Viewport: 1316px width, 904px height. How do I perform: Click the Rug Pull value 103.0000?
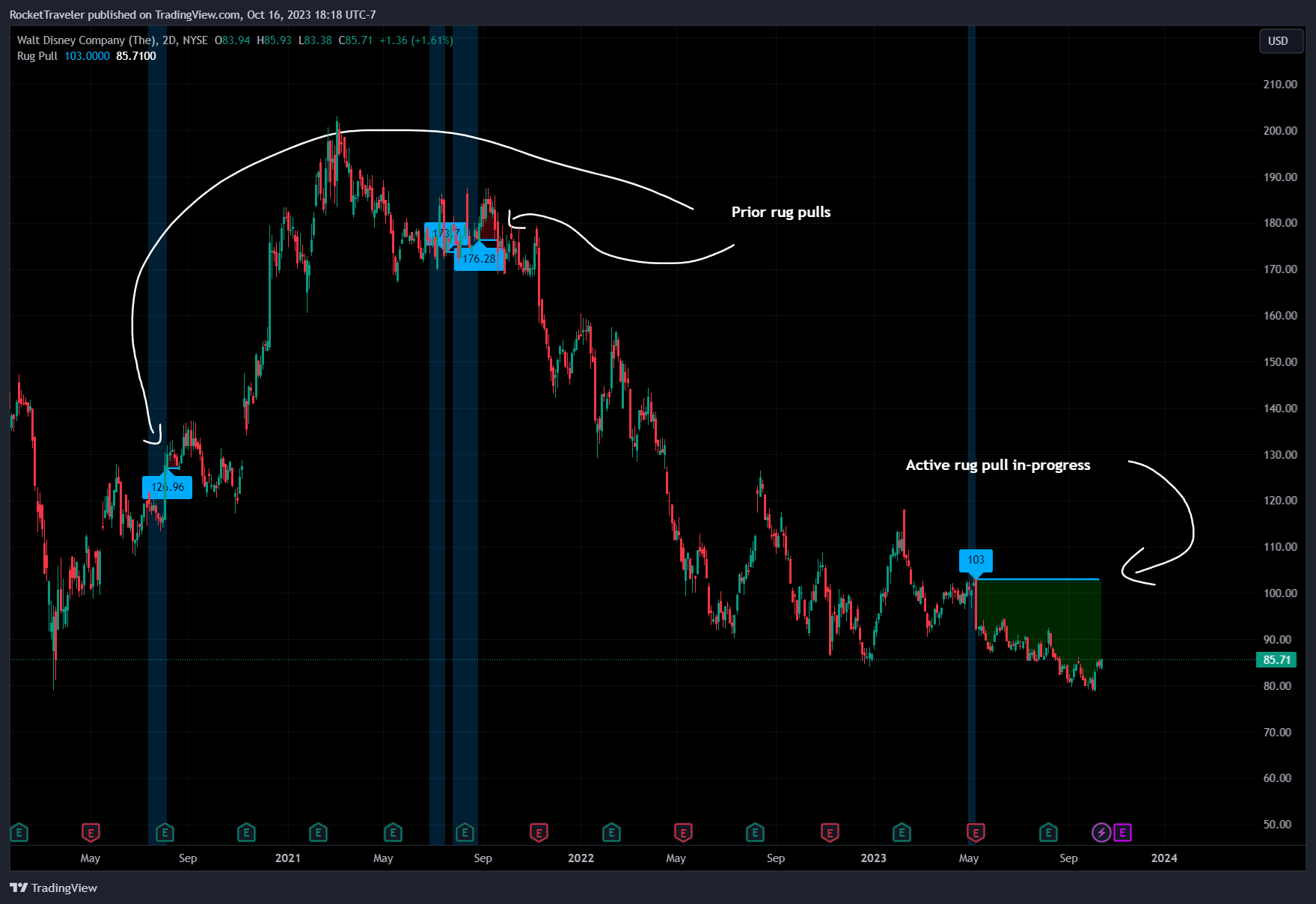87,56
